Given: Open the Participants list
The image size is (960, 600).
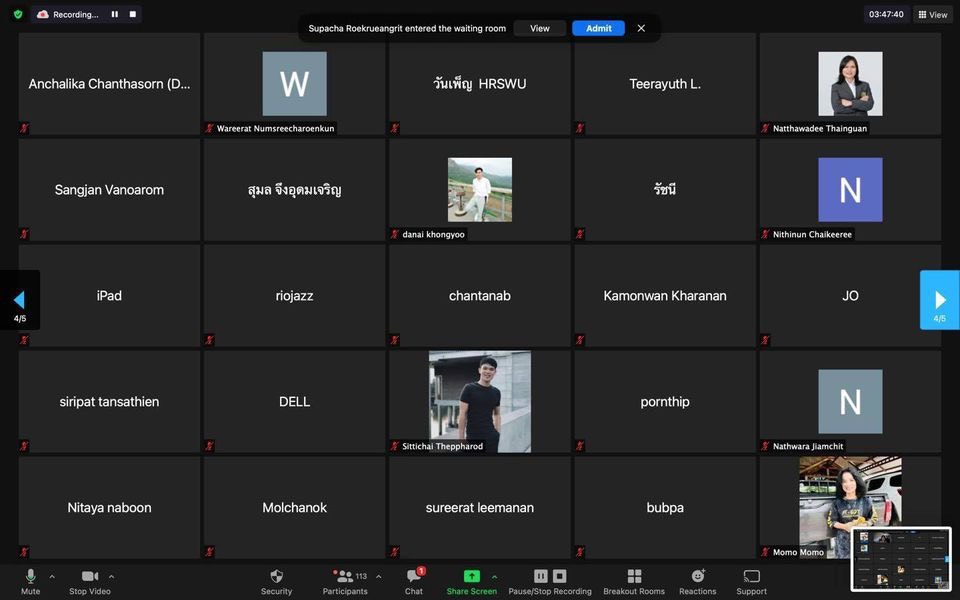Looking at the screenshot, I should [x=345, y=577].
